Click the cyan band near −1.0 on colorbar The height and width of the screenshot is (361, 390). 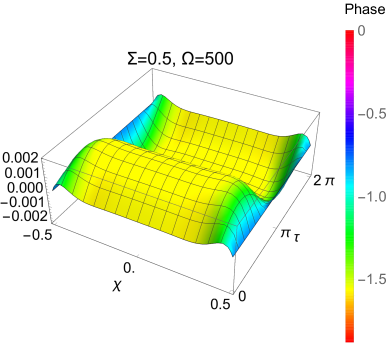(349, 197)
